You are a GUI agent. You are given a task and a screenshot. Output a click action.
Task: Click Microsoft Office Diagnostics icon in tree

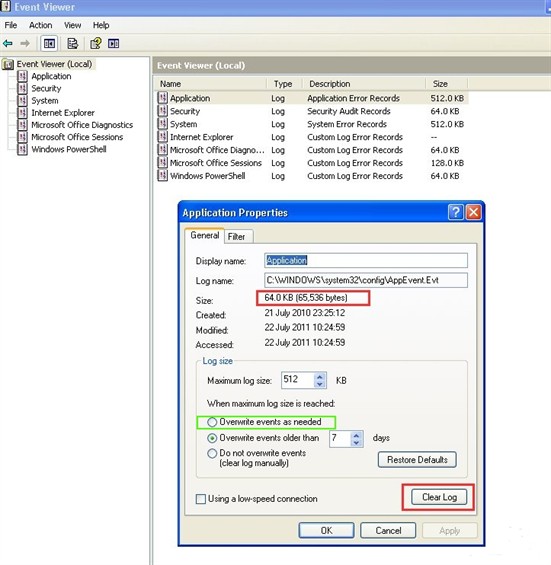point(22,125)
